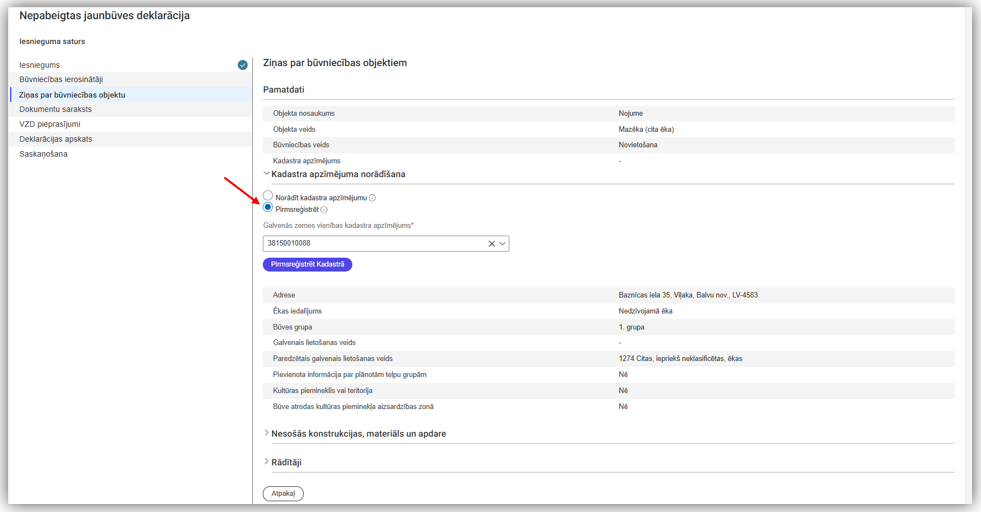981x512 pixels.
Task: Open the Iesniegums sidebar item
Action: [40, 65]
